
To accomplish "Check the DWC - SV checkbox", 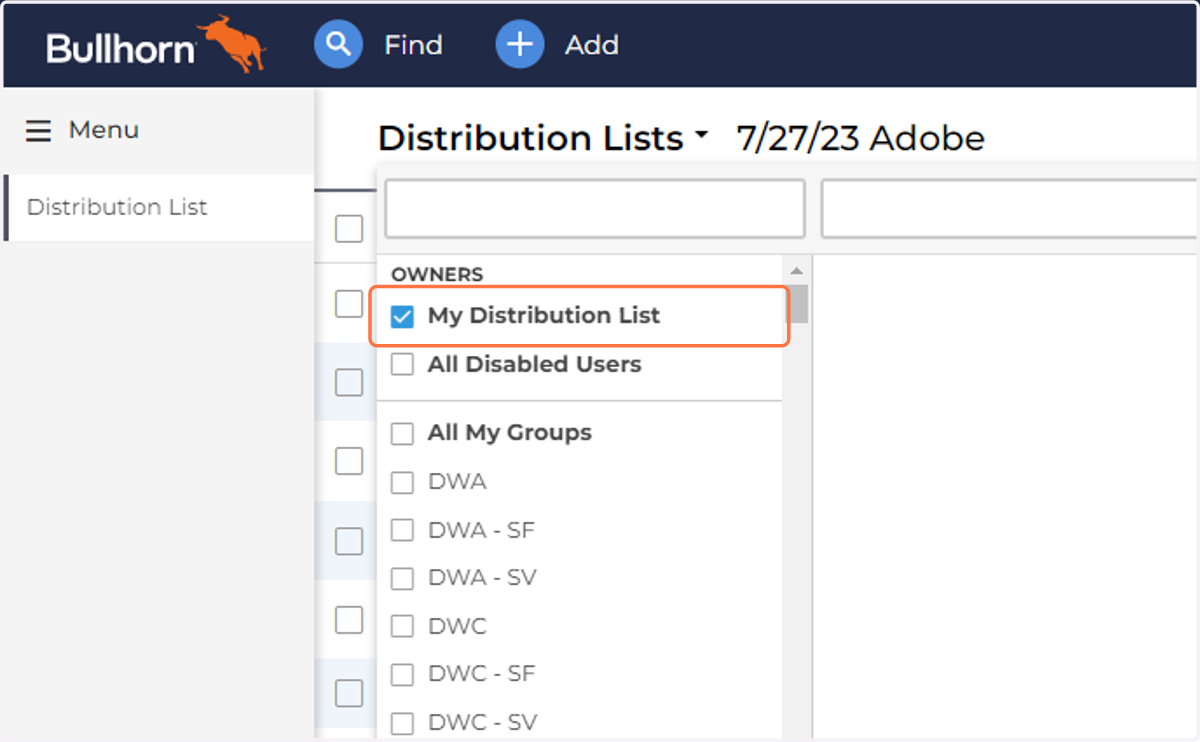I will pos(402,723).
